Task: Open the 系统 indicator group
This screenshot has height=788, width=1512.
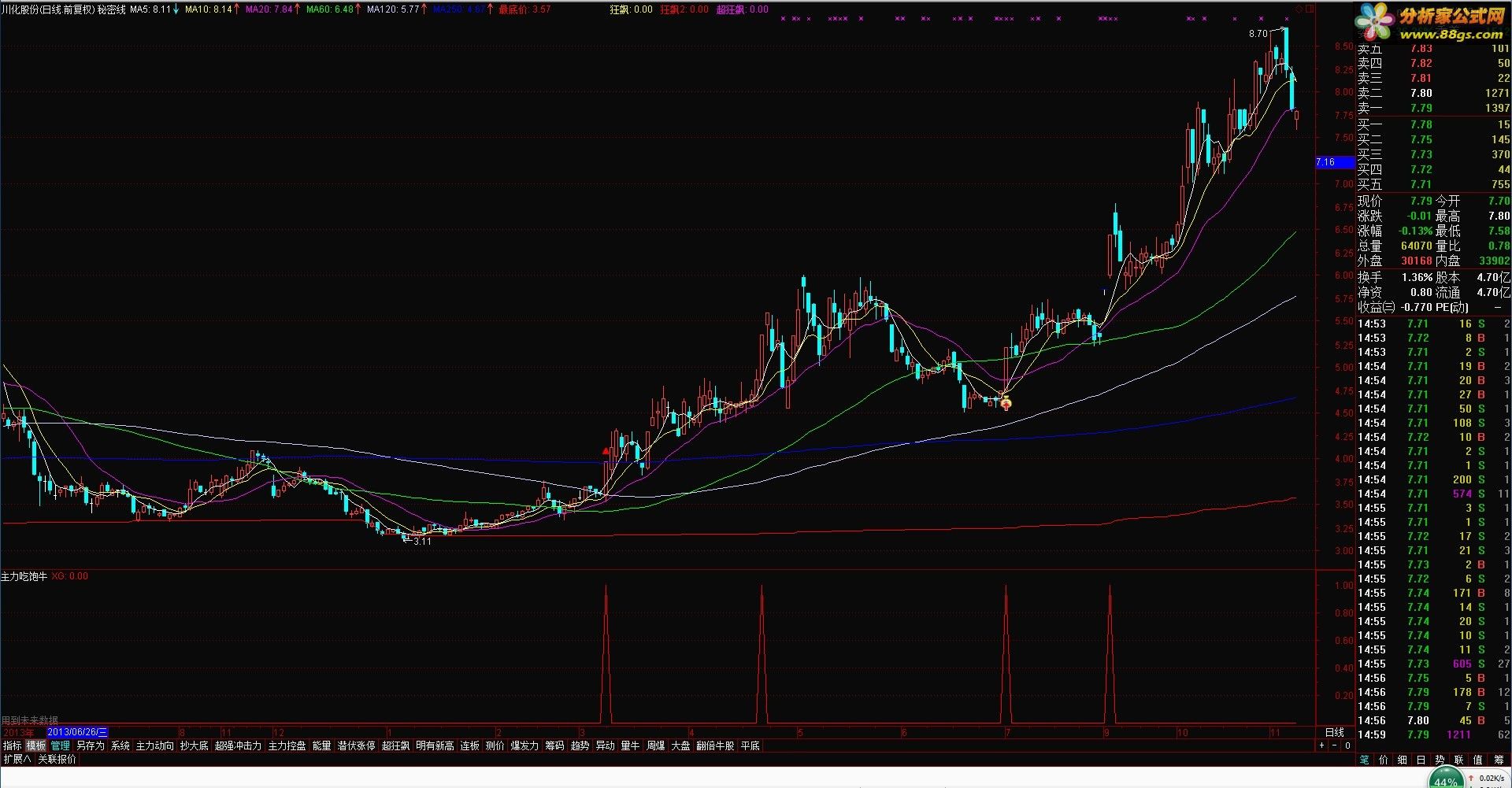Action: coord(120,745)
